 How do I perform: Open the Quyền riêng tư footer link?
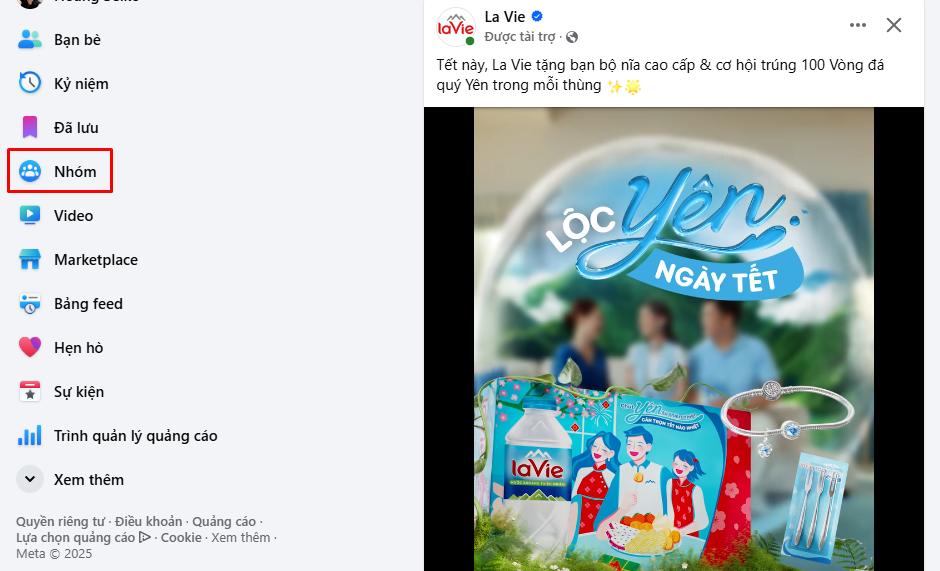60,521
